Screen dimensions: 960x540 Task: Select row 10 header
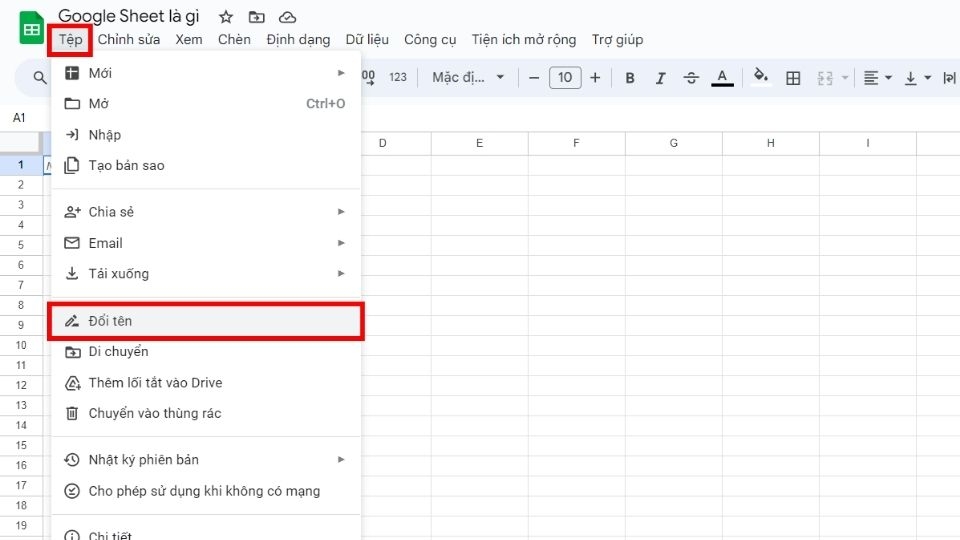(21, 345)
